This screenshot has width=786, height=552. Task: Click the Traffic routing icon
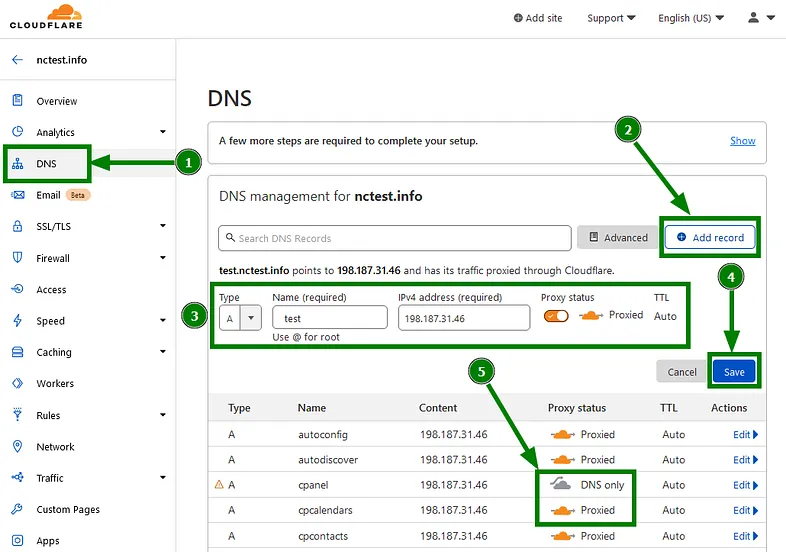point(18,477)
